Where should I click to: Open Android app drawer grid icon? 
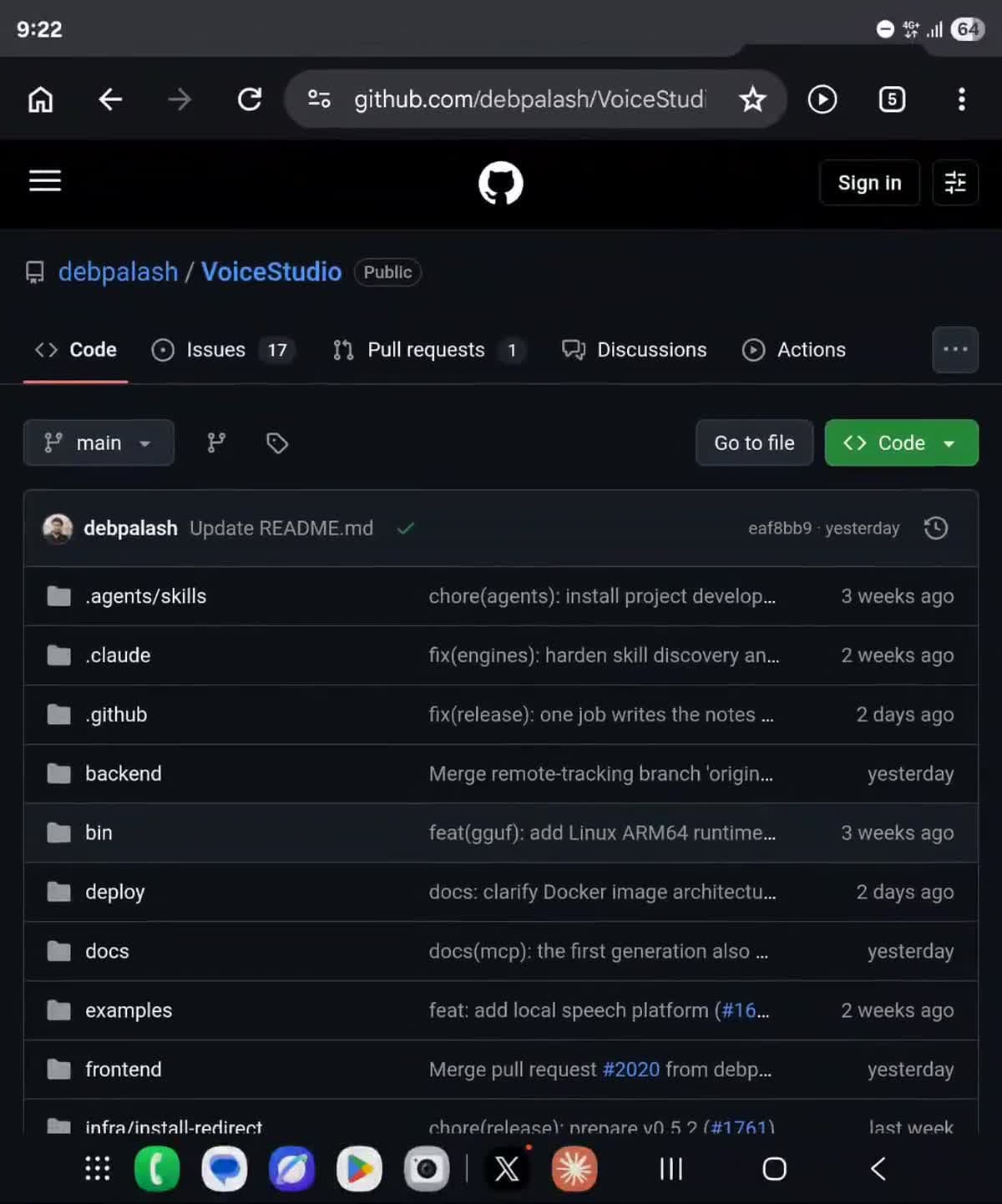click(x=98, y=1168)
